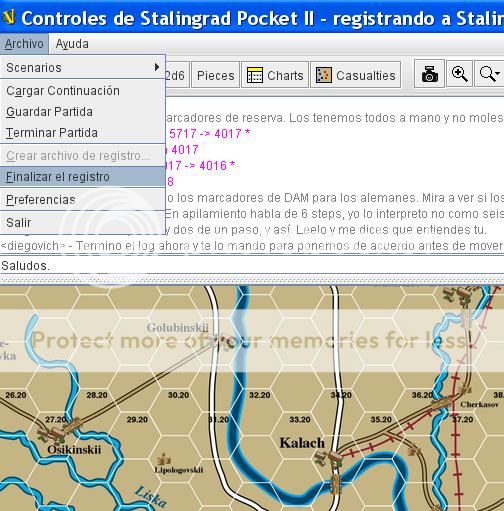Viewport: 504px width, 511px height.
Task: Choose Cargar Continuación menu item
Action: (x=83, y=91)
